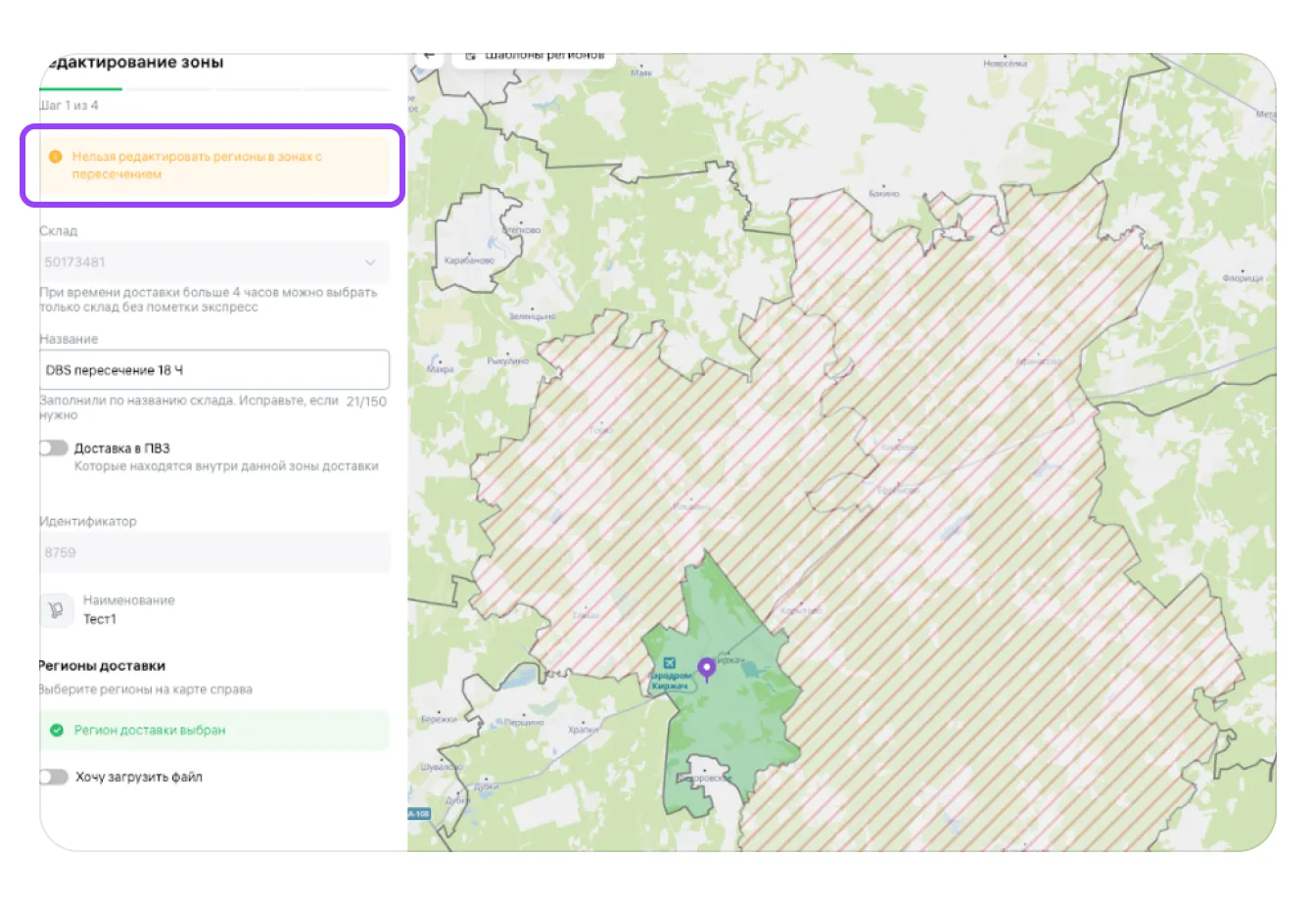Enable the Хочу загрузить файл toggle

coord(54,777)
